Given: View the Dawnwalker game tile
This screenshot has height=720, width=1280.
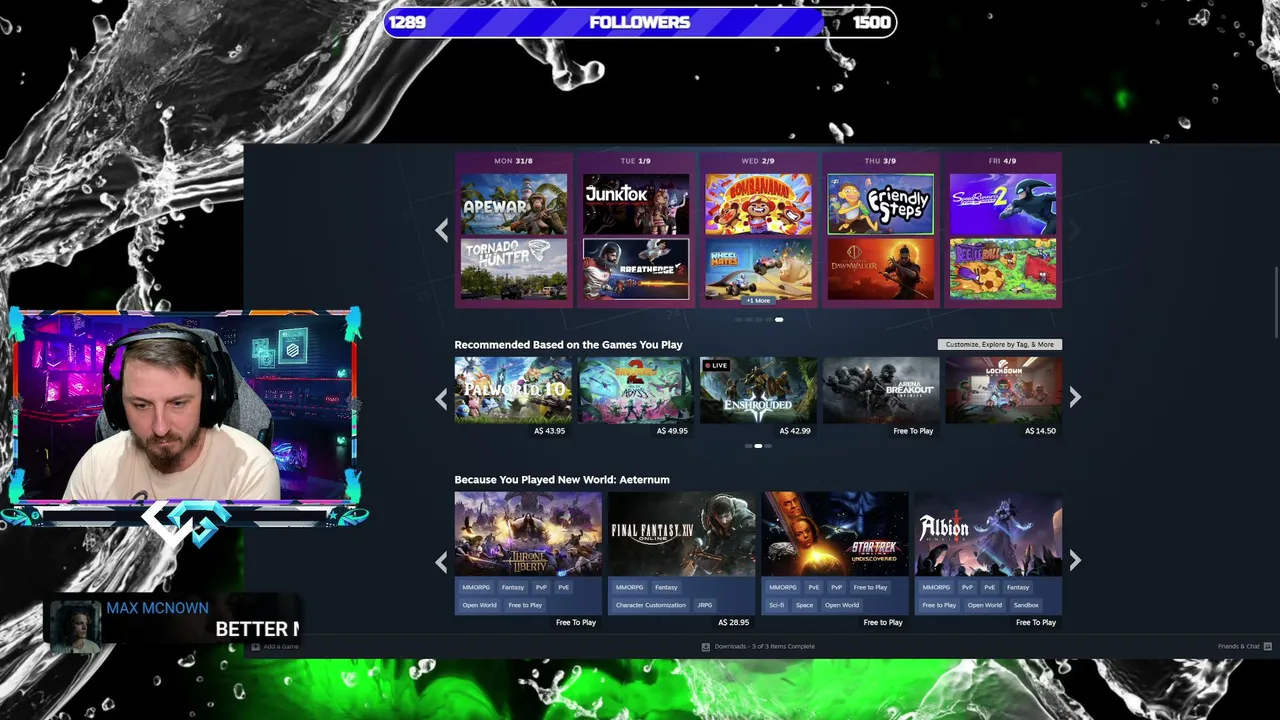Looking at the screenshot, I should pyautogui.click(x=880, y=269).
